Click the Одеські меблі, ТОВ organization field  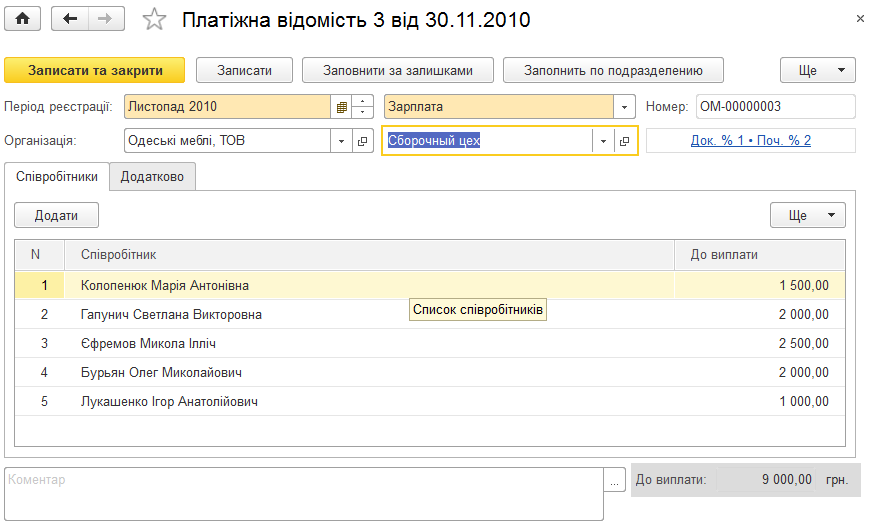click(227, 141)
